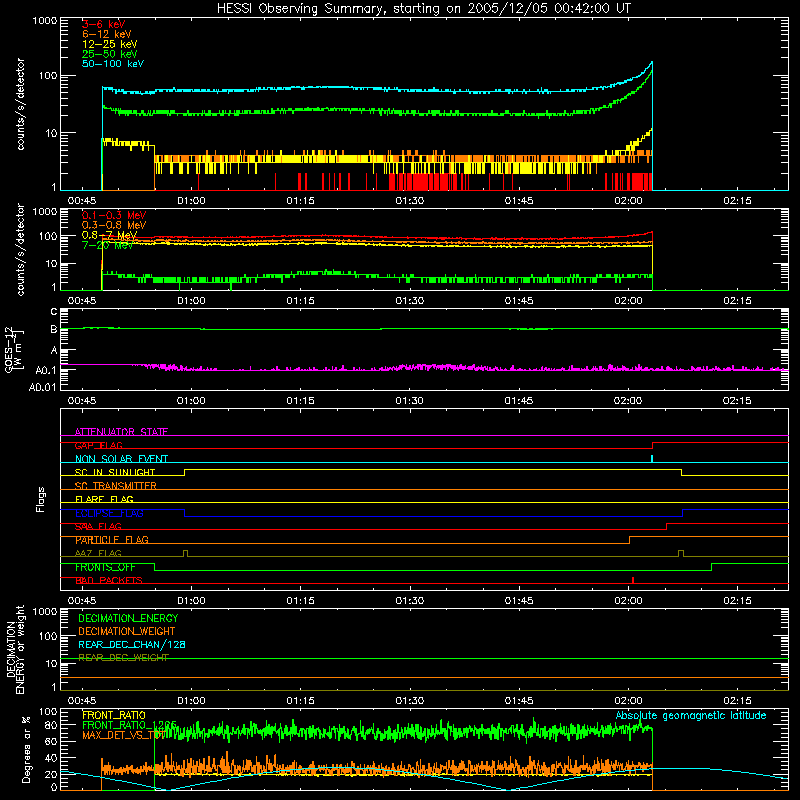Click the 01:30 time tick below the Flags panel
This screenshot has width=800, height=800.
(x=410, y=601)
